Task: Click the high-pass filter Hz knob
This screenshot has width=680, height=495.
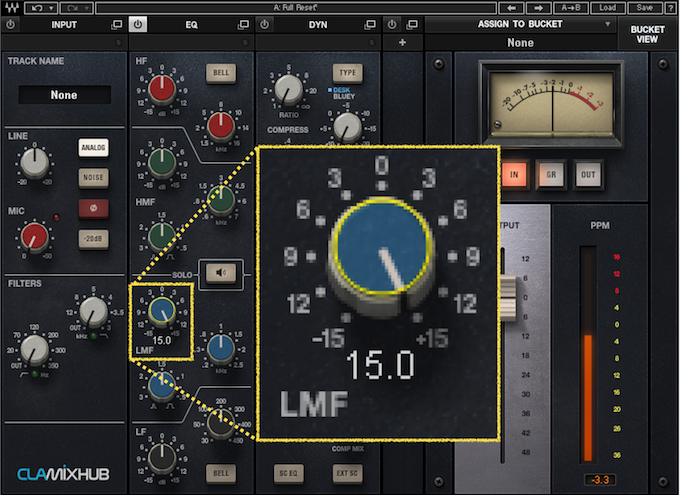Action: coord(35,350)
